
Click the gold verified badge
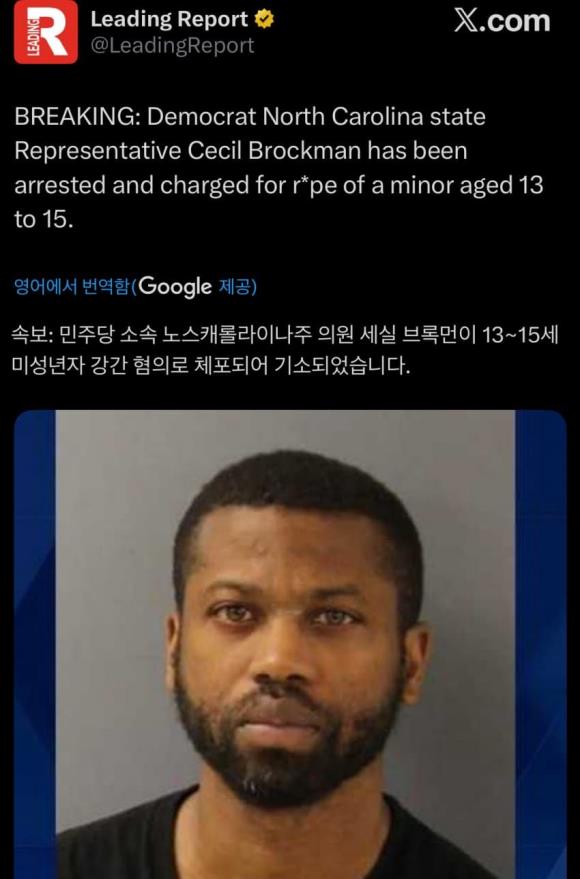click(265, 20)
